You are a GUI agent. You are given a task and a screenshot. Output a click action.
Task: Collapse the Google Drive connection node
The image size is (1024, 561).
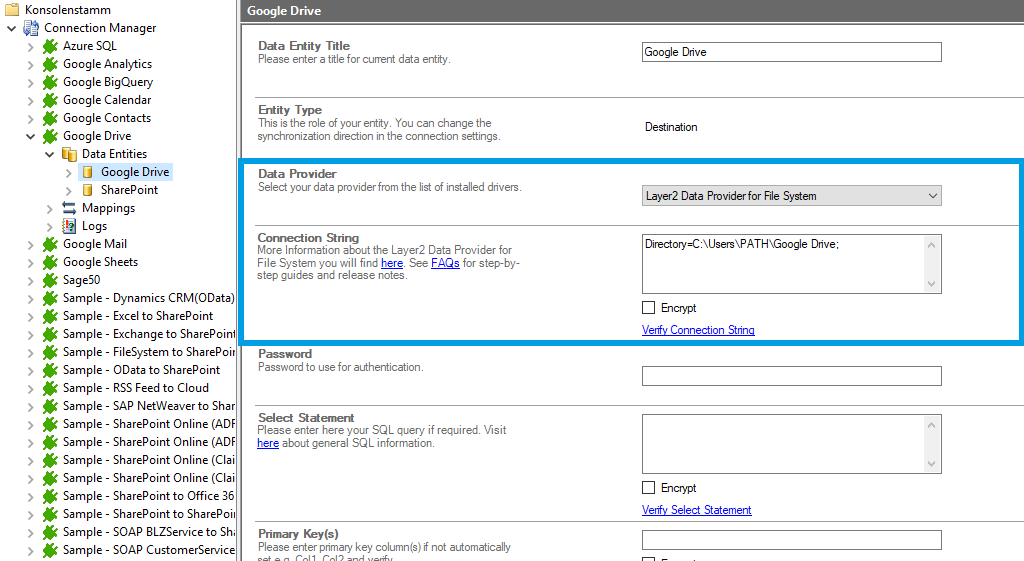31,136
